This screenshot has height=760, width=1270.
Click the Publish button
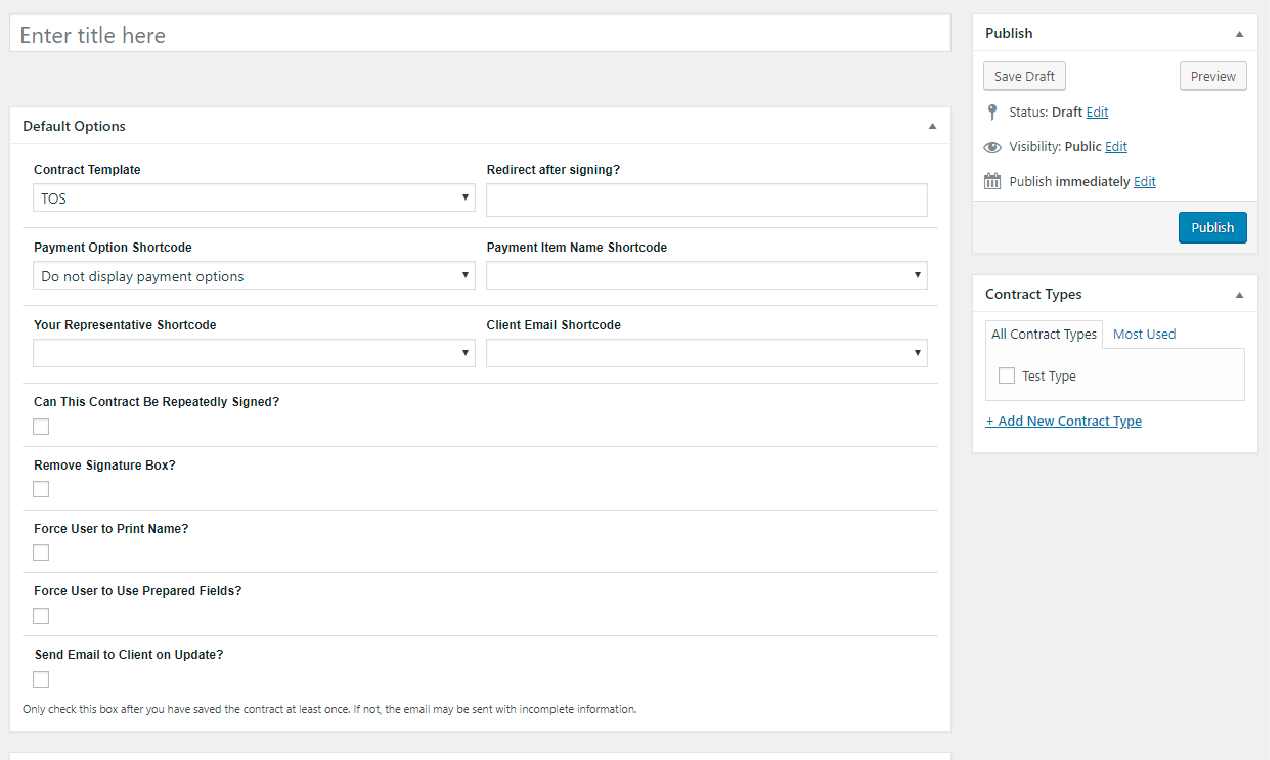point(1212,227)
